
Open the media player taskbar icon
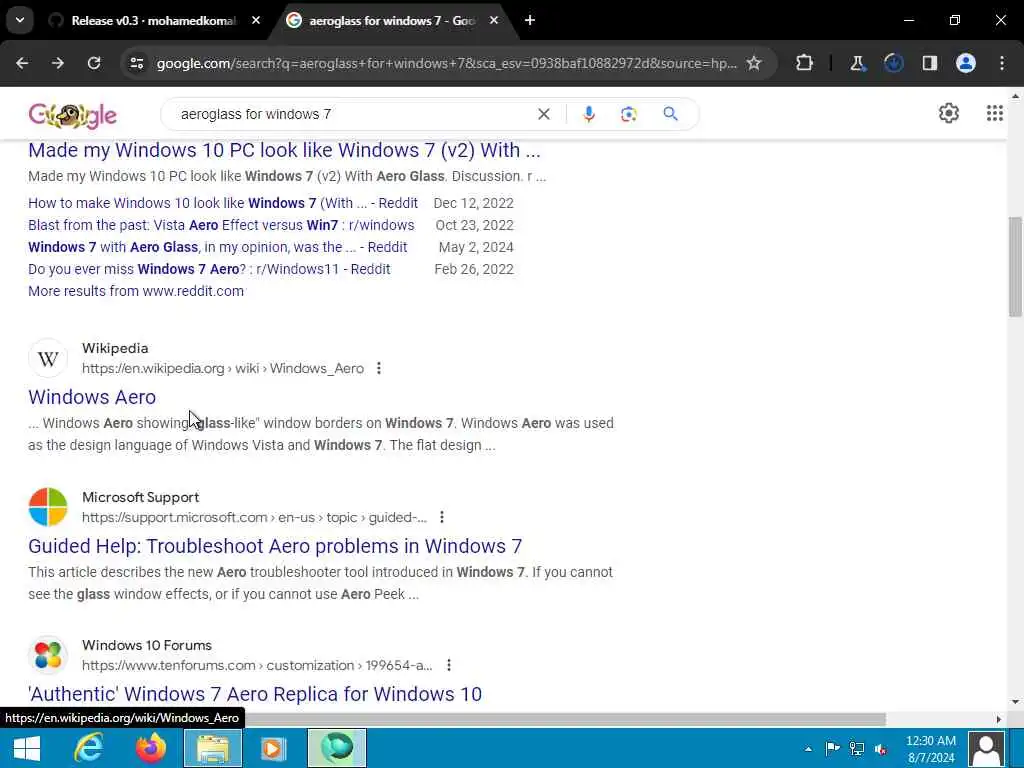point(274,748)
